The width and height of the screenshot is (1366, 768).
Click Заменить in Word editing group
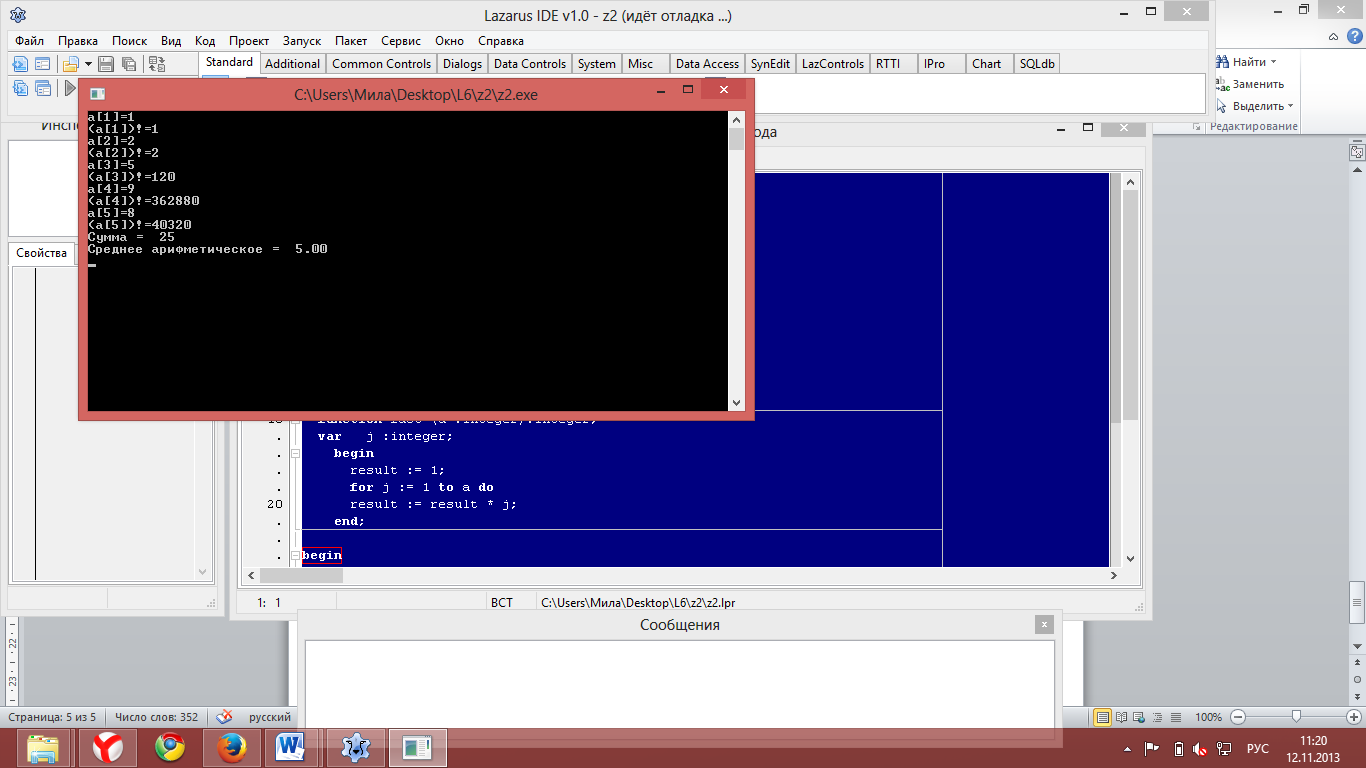pyautogui.click(x=1250, y=84)
